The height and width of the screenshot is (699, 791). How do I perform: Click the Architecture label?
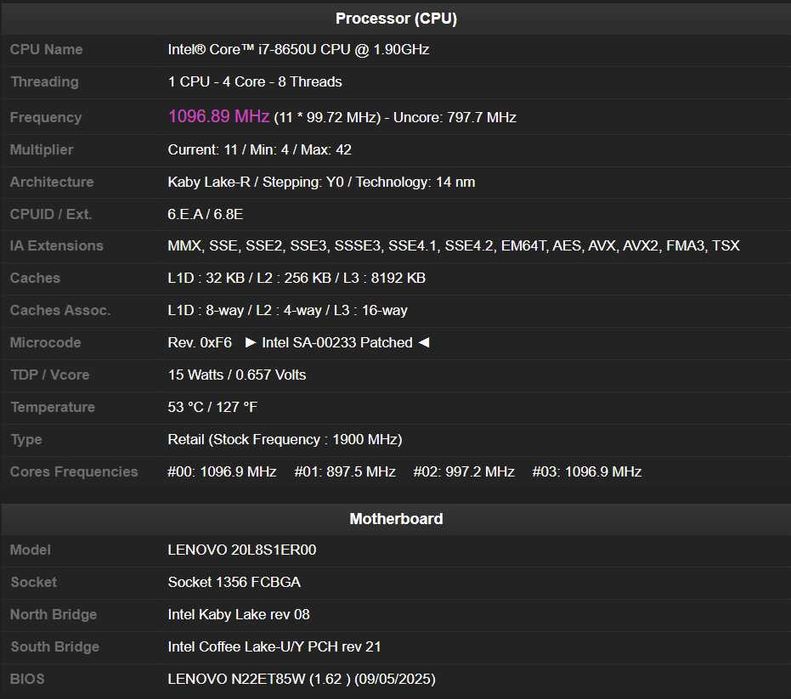[52, 182]
